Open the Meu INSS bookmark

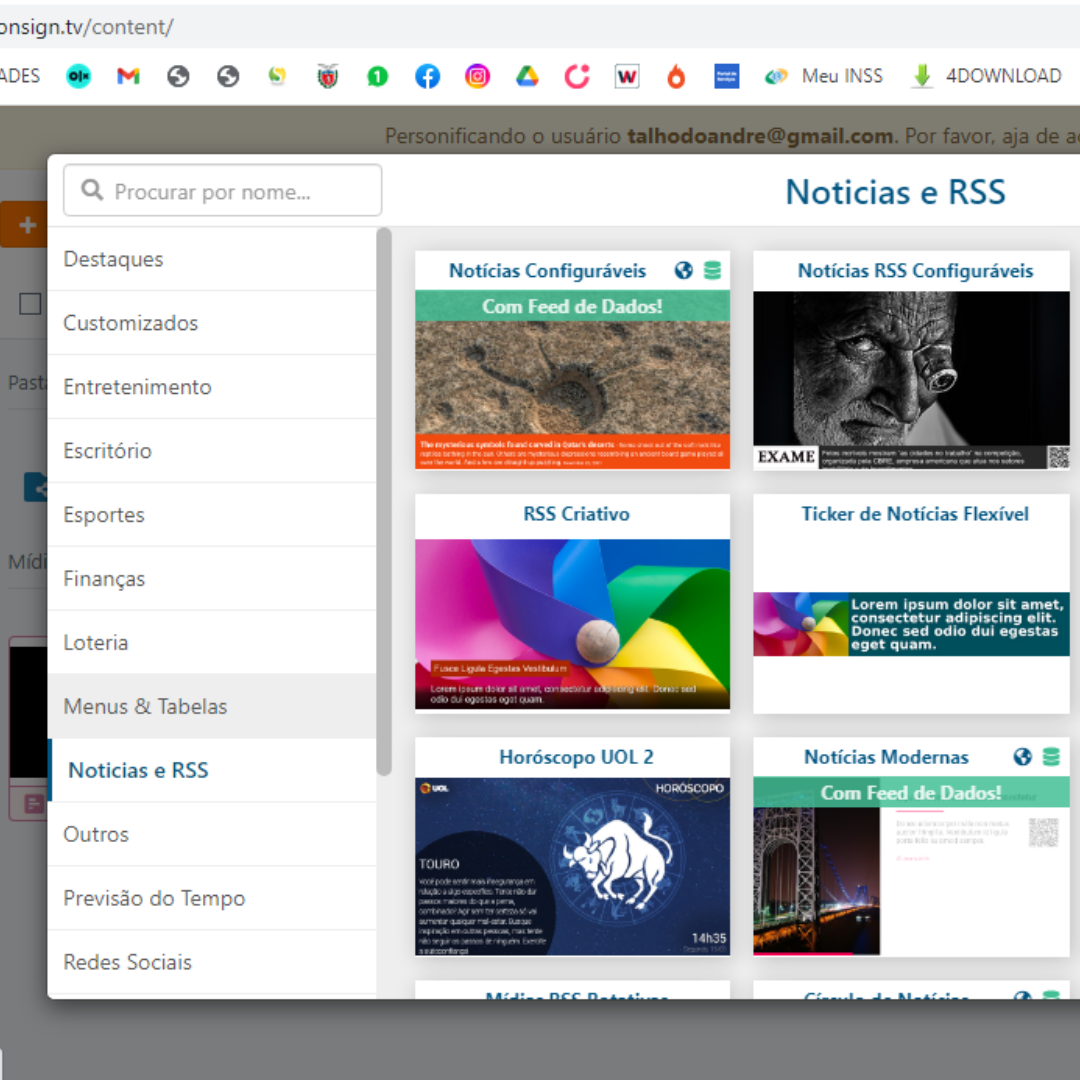824,76
